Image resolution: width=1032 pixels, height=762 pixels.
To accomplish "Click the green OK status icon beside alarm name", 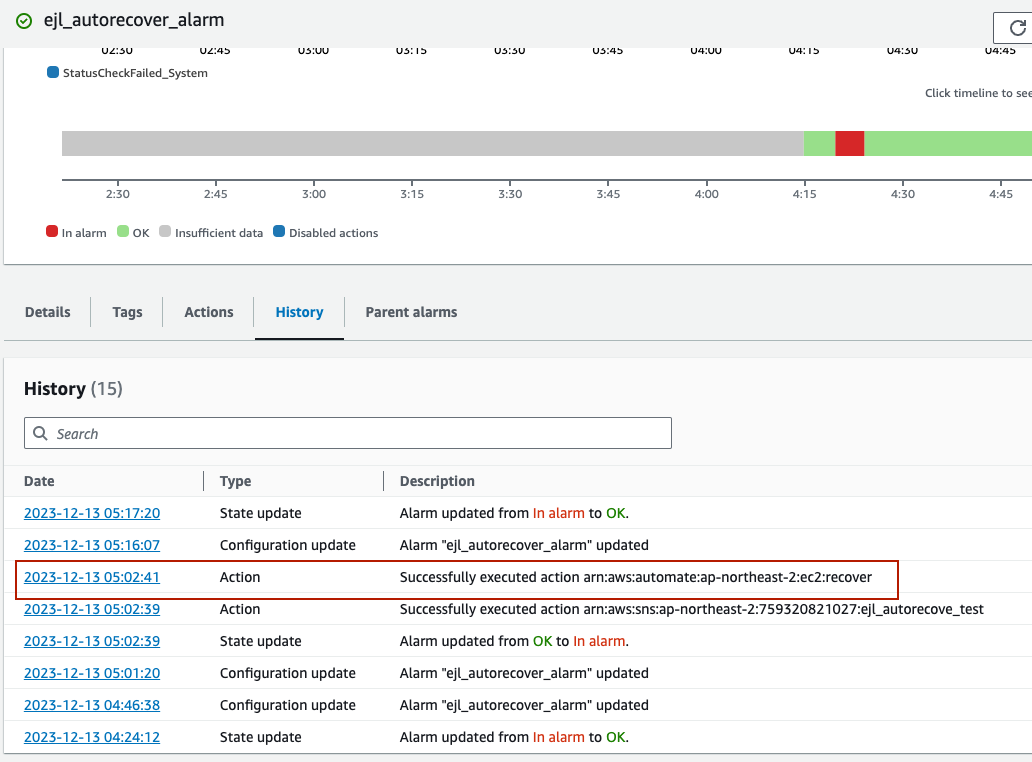I will (24, 20).
